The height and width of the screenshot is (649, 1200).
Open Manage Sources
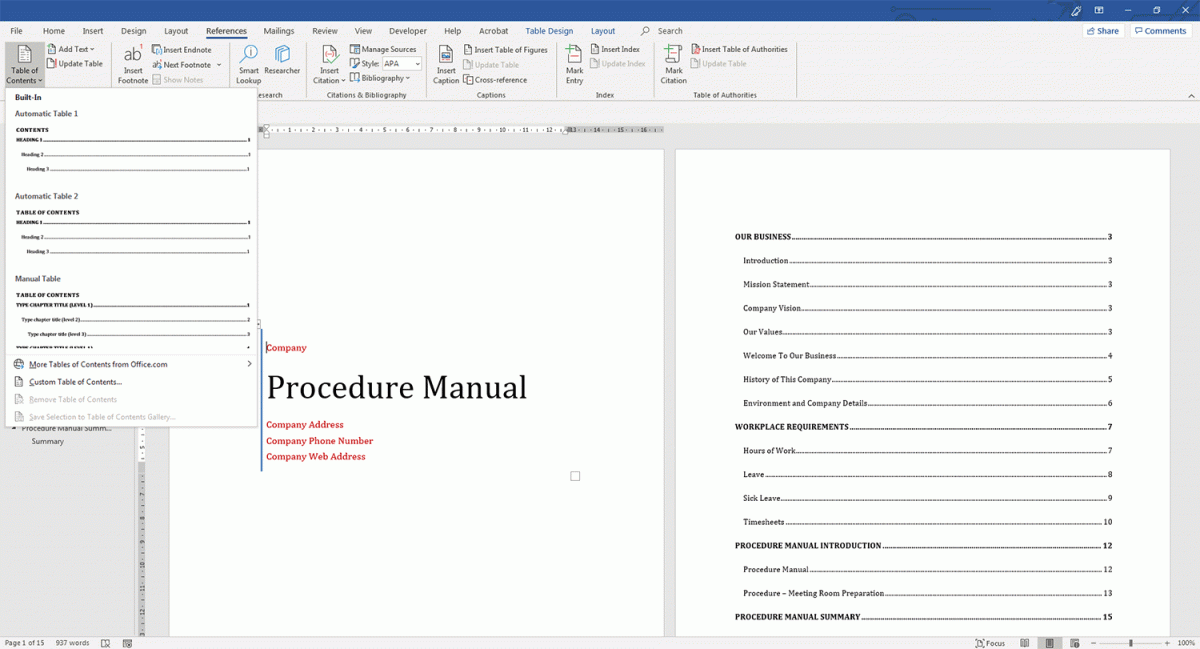383,49
